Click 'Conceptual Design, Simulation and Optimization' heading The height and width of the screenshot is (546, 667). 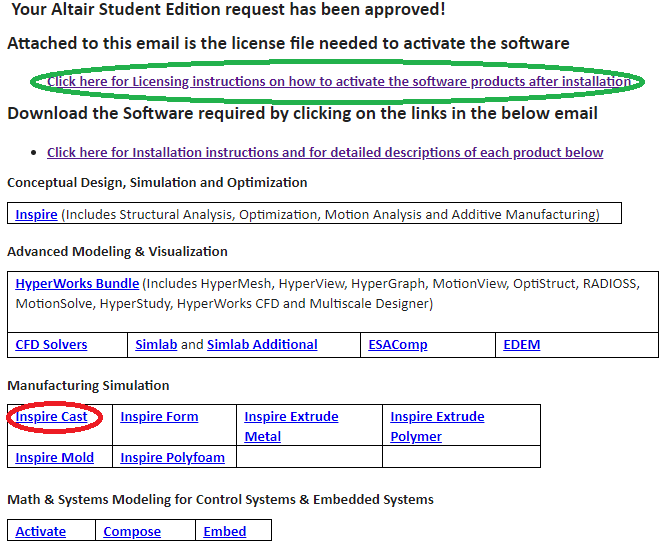(x=157, y=182)
